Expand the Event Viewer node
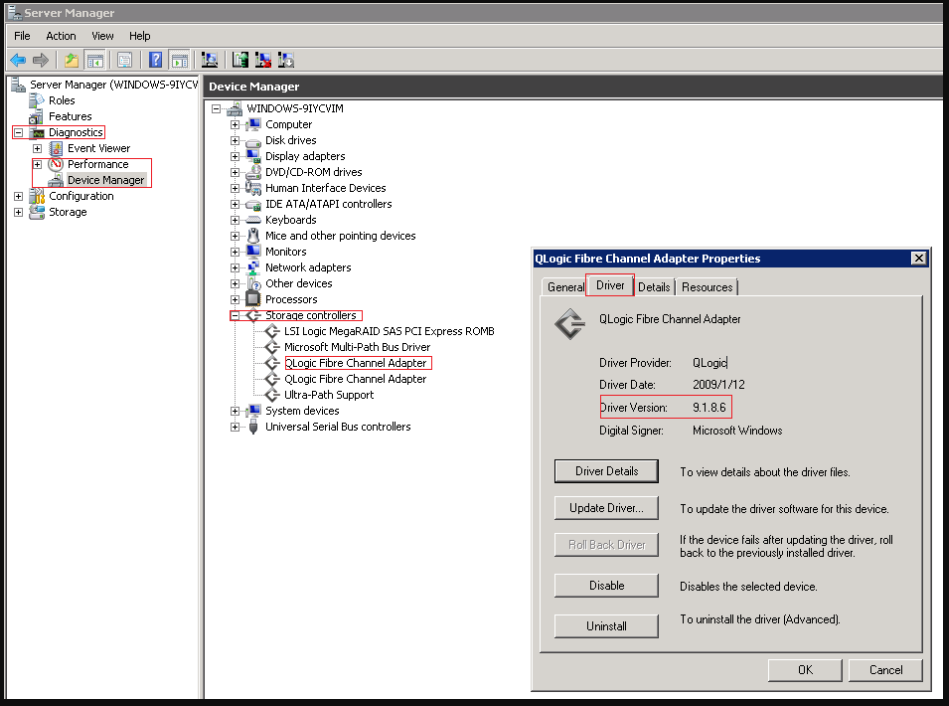The height and width of the screenshot is (706, 949). [38, 148]
